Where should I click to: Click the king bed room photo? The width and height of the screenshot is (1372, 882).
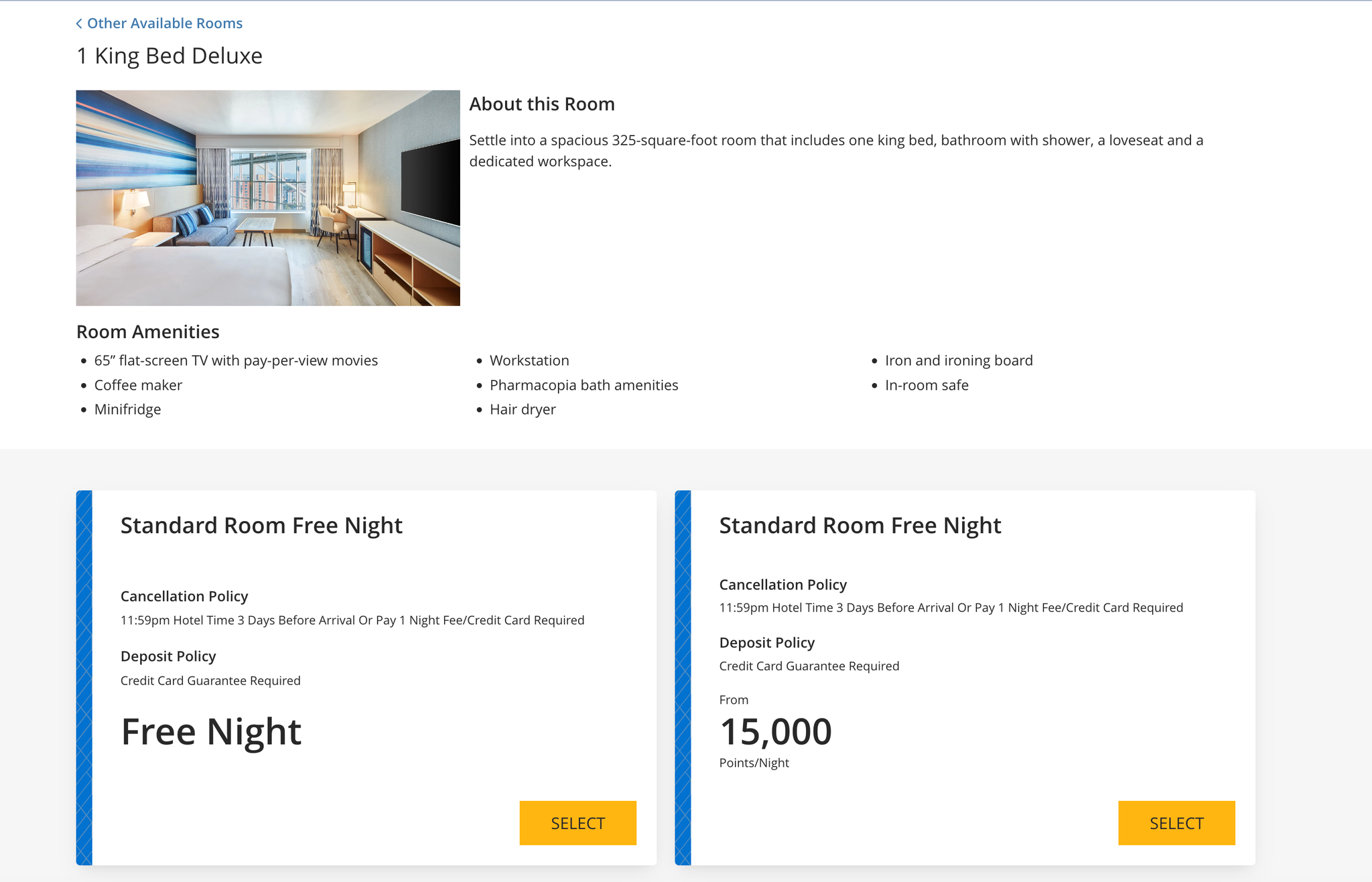[x=268, y=198]
